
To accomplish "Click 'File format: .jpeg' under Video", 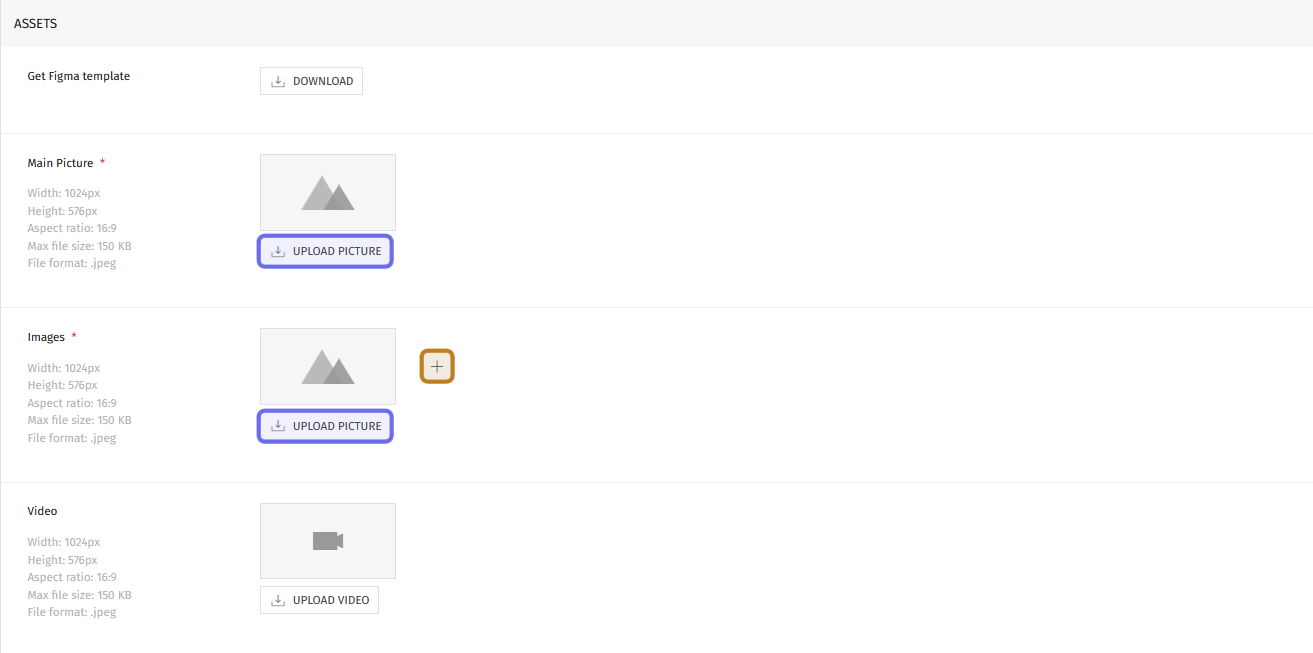I will click(x=72, y=612).
